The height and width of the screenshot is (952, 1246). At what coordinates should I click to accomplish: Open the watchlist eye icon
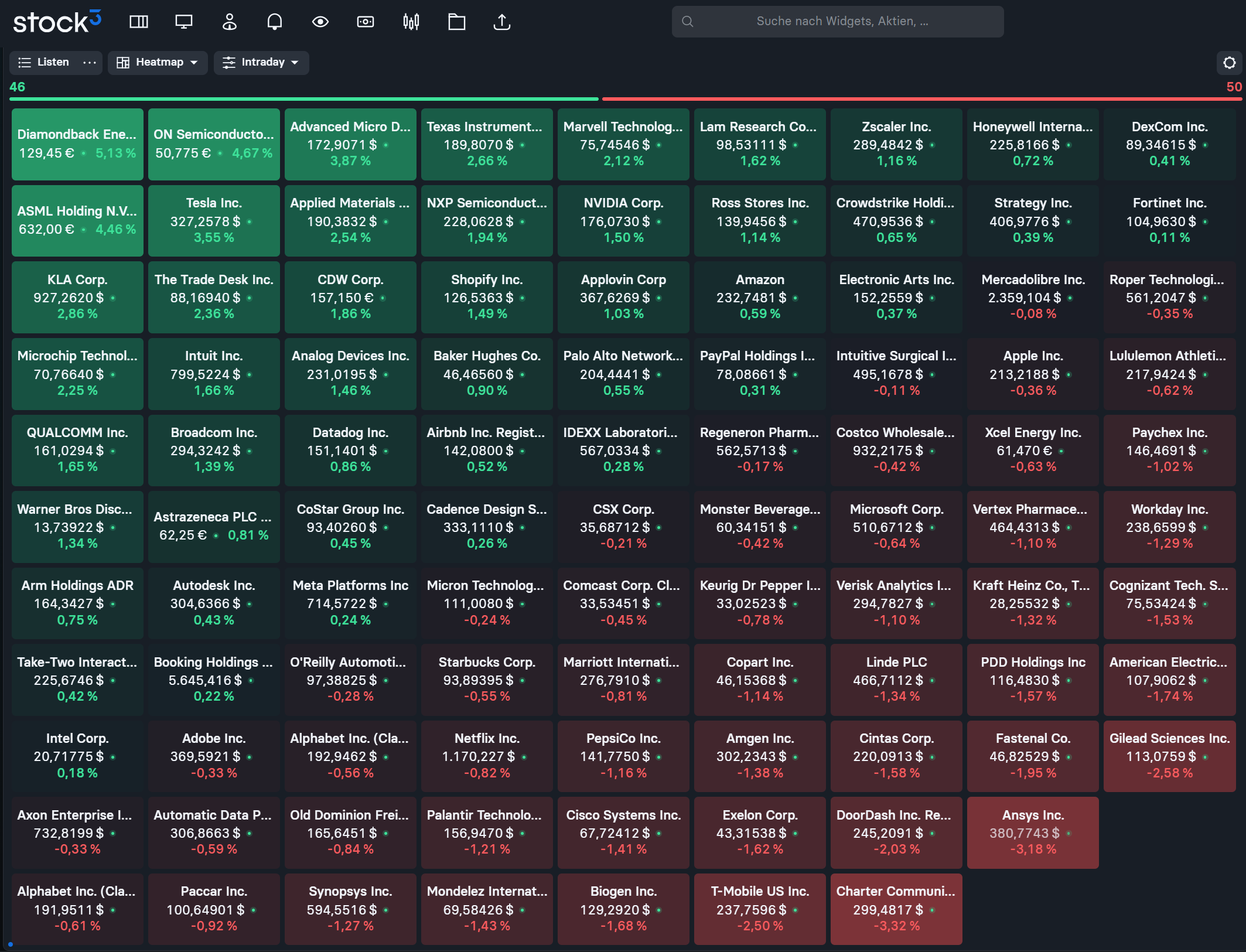click(320, 22)
